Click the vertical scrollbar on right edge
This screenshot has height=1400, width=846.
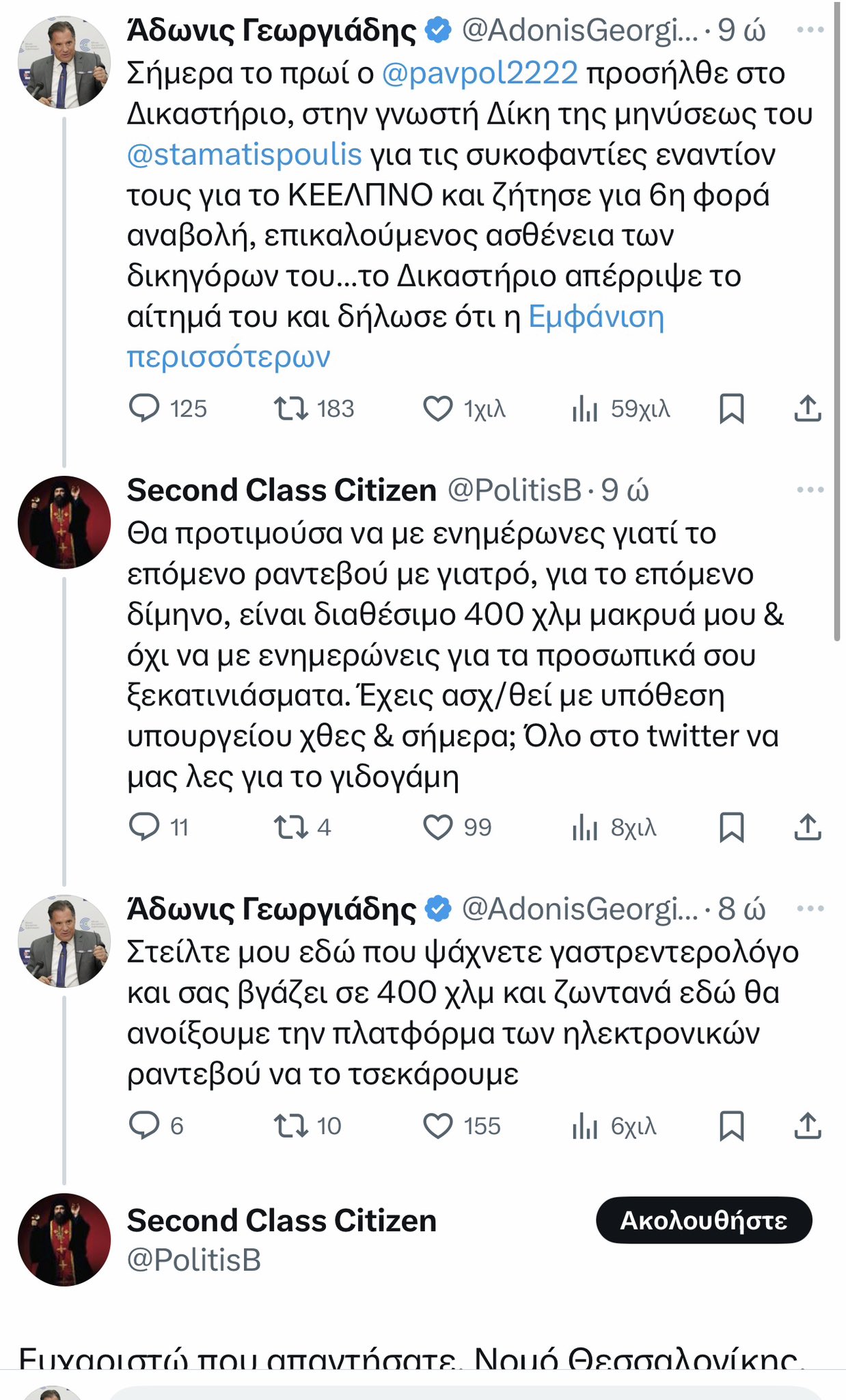(837, 321)
